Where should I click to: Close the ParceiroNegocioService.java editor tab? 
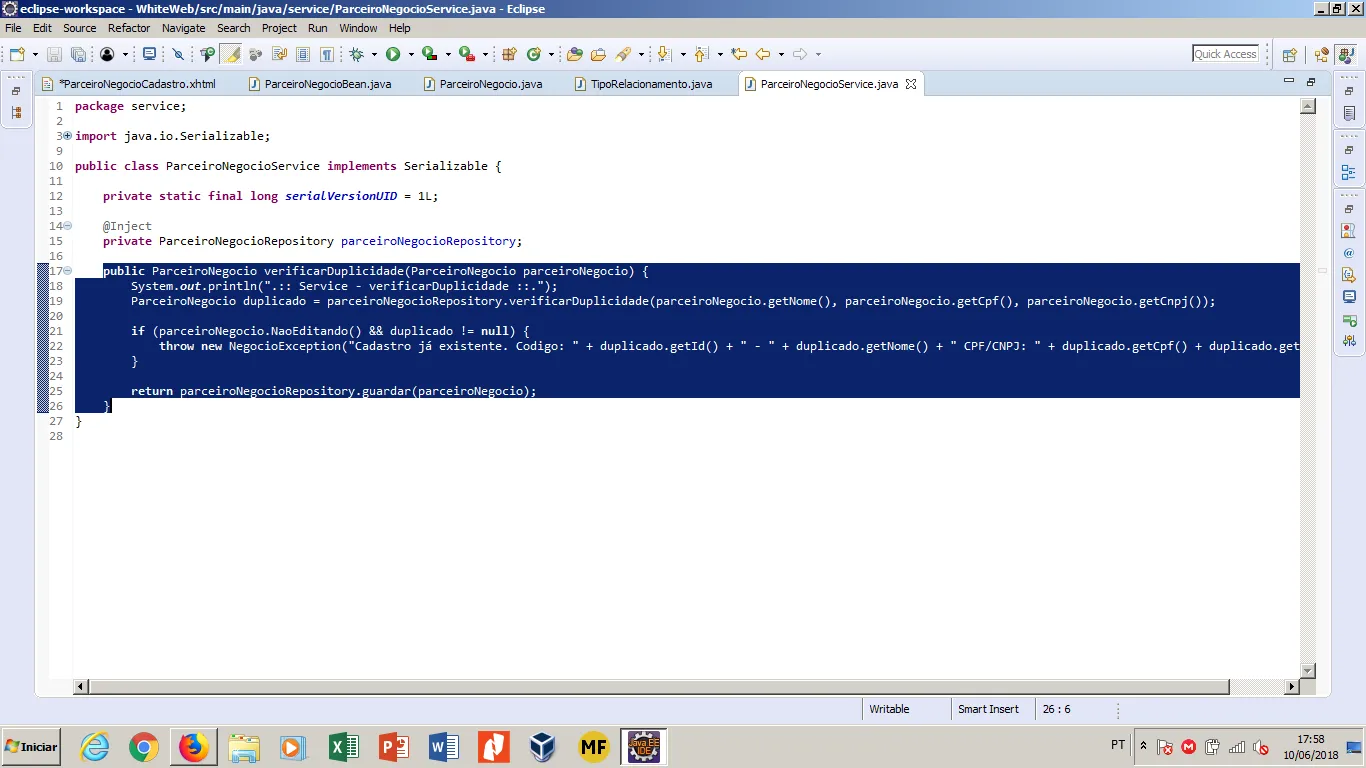pos(911,84)
